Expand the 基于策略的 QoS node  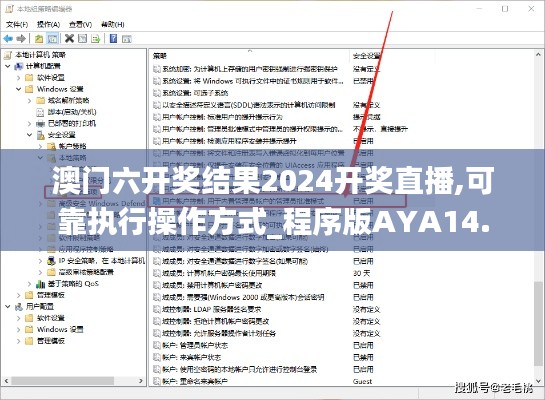[x=30, y=284]
